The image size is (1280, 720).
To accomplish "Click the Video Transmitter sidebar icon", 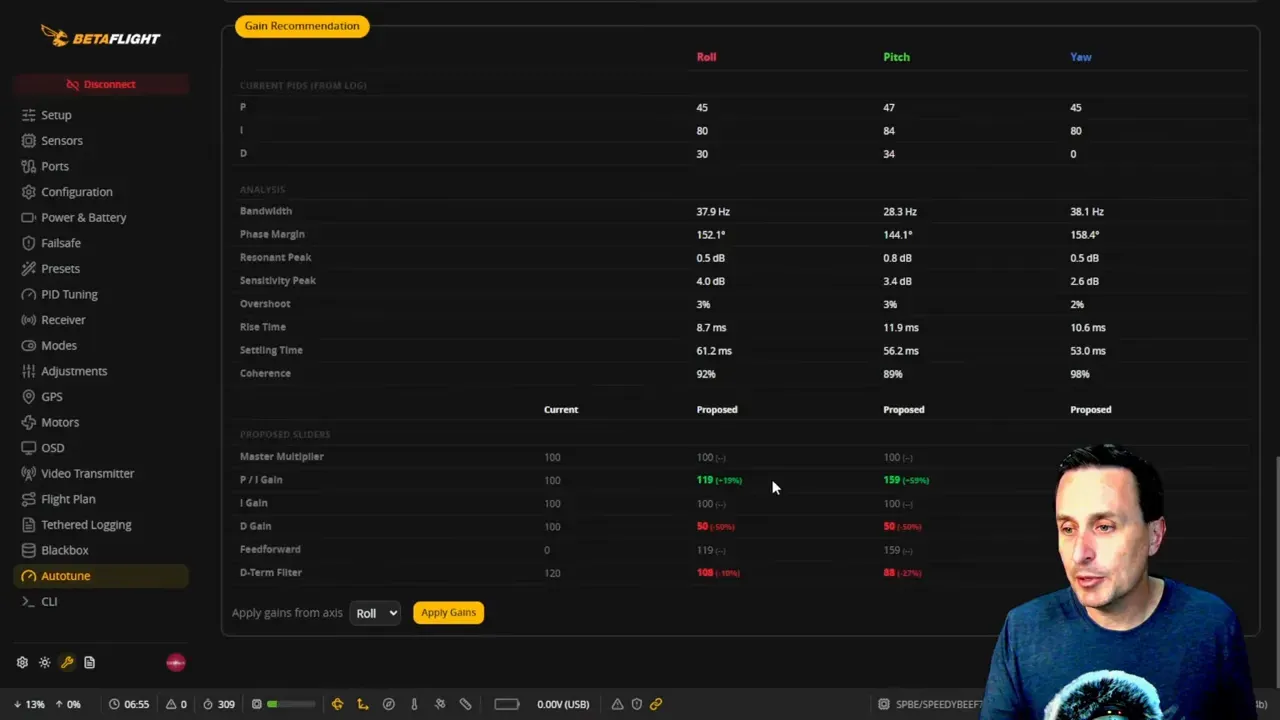I will pos(29,473).
